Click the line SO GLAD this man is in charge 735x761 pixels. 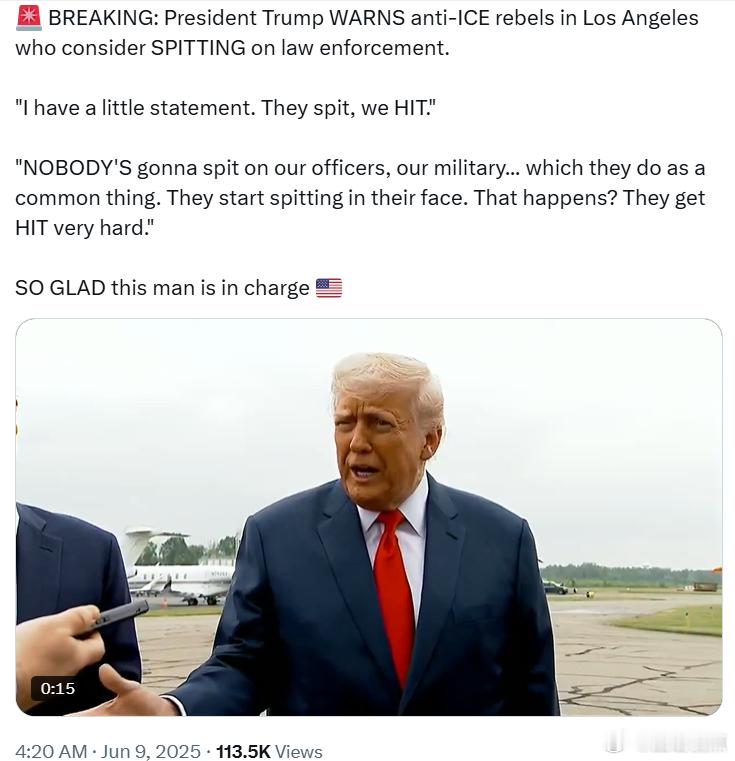coord(162,288)
